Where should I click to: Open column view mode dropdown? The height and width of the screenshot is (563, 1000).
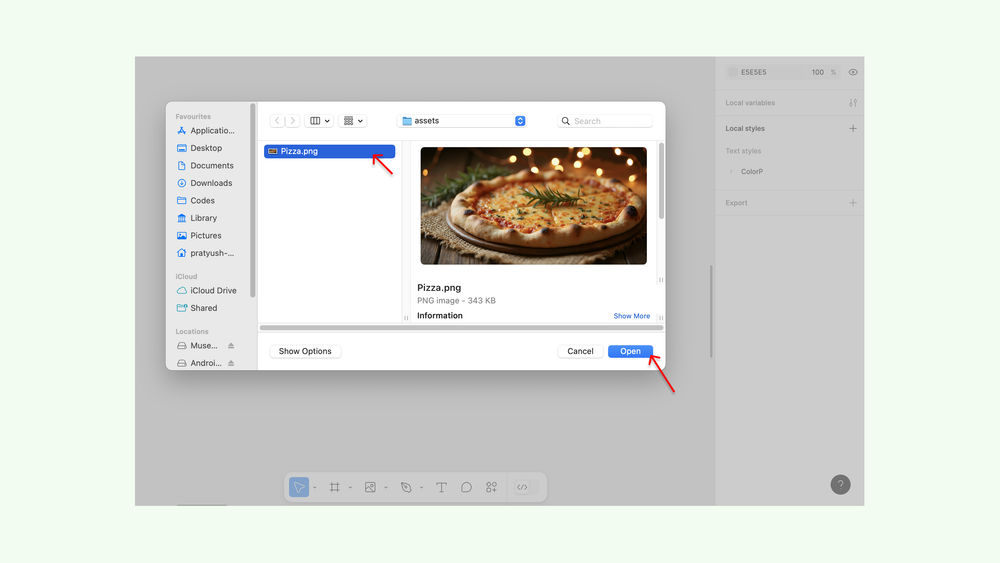tap(320, 121)
